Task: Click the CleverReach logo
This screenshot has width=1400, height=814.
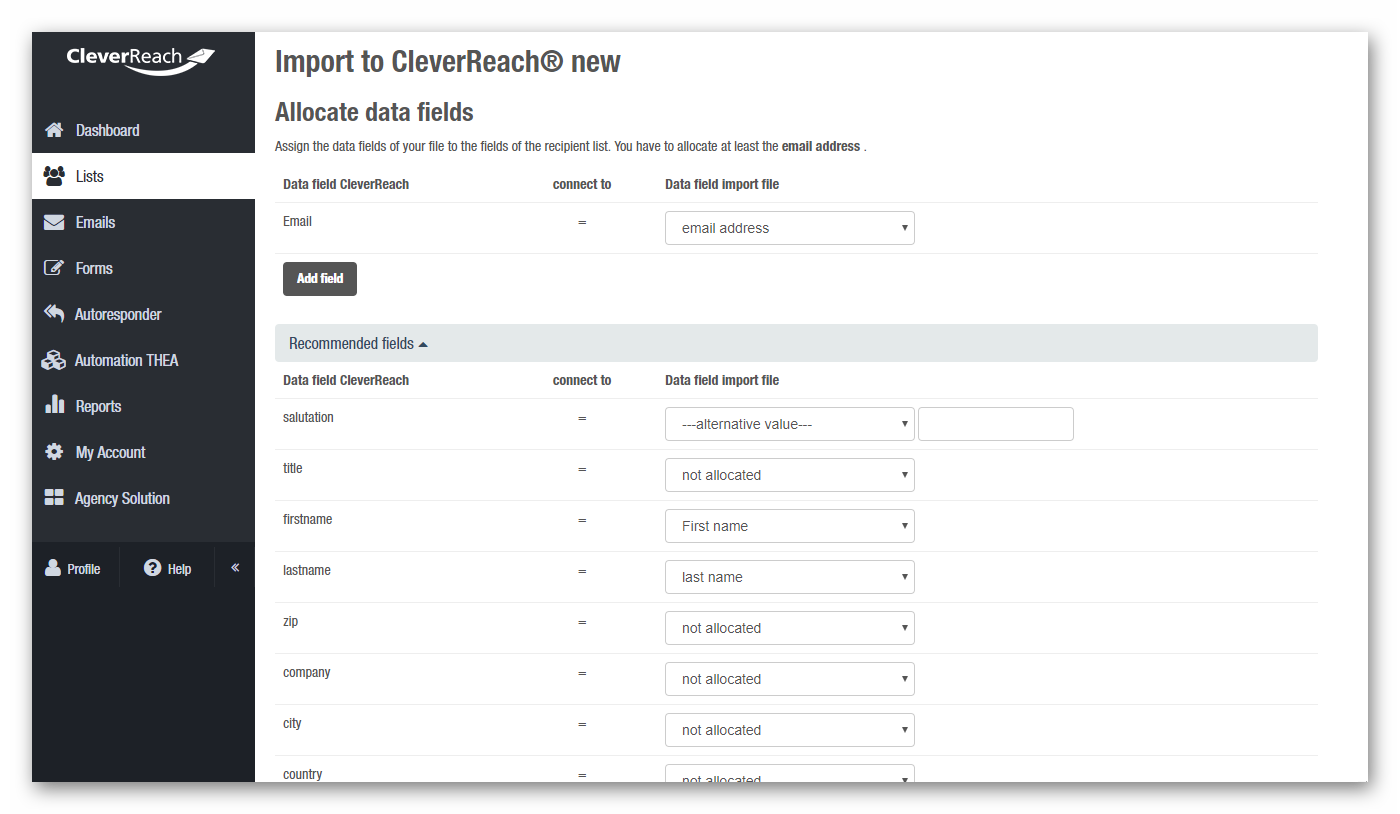Action: tap(140, 60)
